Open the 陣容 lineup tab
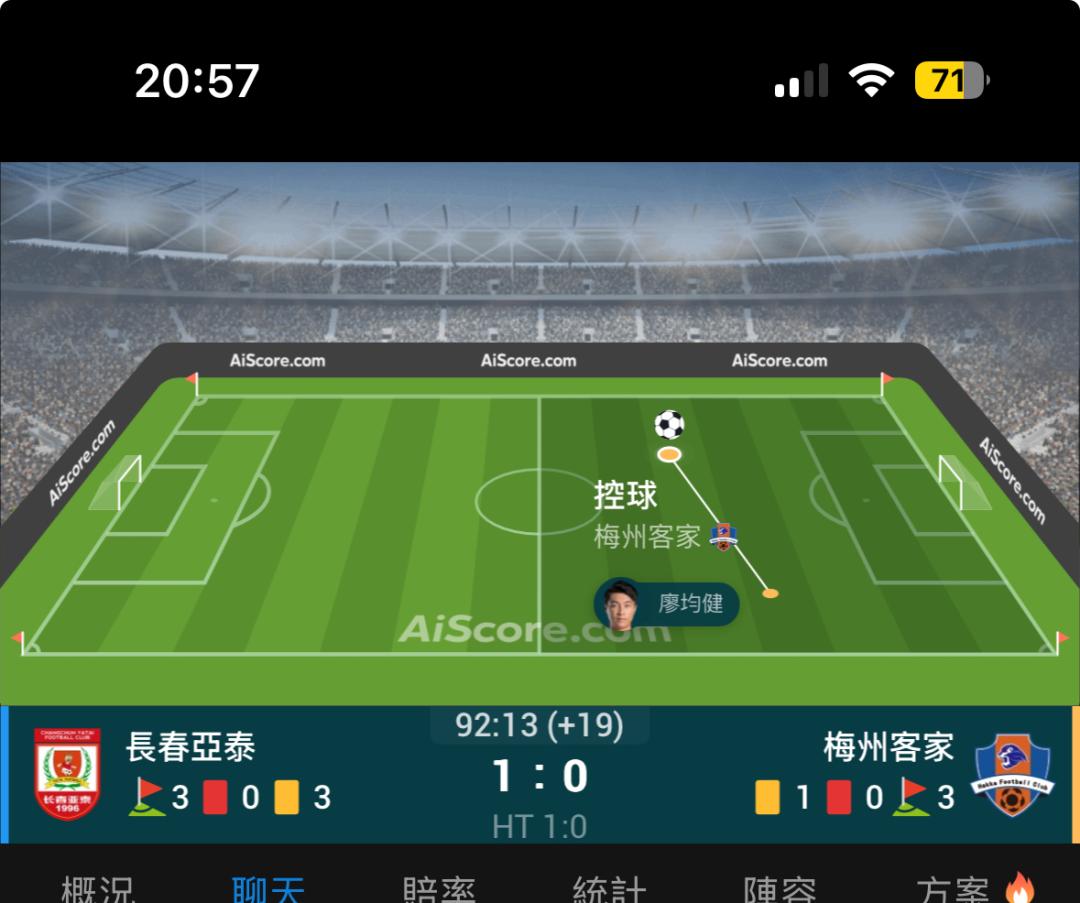The height and width of the screenshot is (903, 1080). coord(780,889)
